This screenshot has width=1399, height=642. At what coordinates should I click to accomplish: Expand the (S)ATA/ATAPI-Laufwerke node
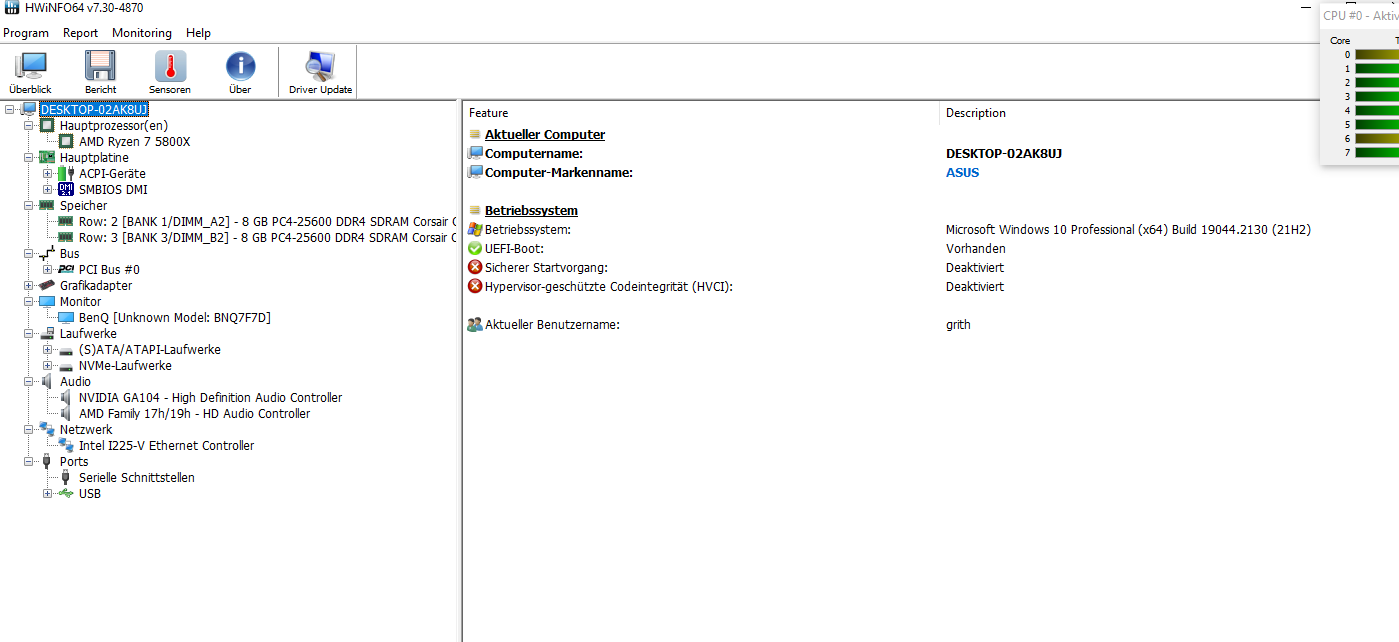47,349
